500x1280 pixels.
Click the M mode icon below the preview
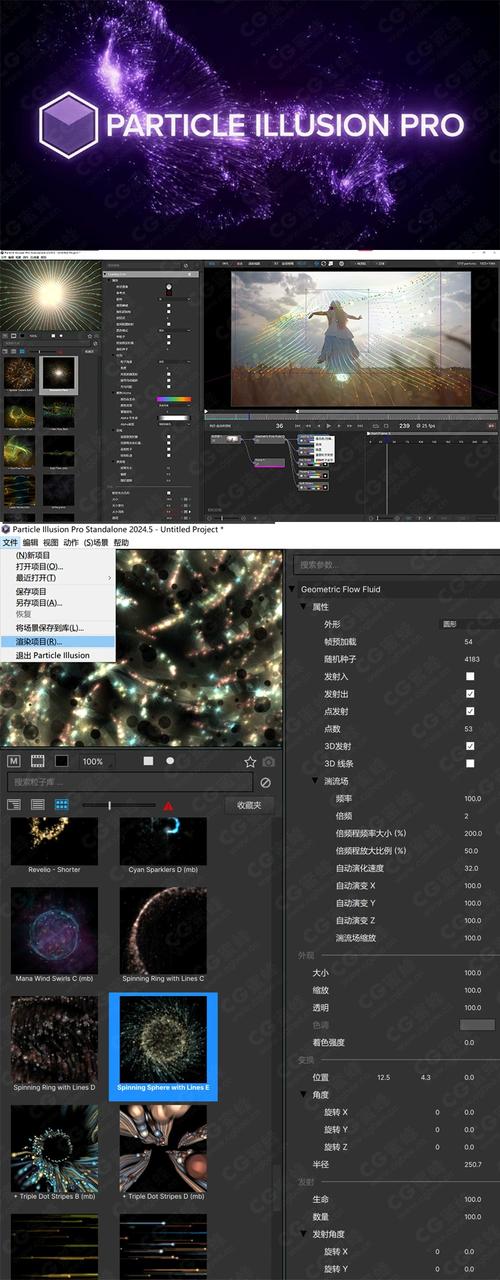click(14, 761)
